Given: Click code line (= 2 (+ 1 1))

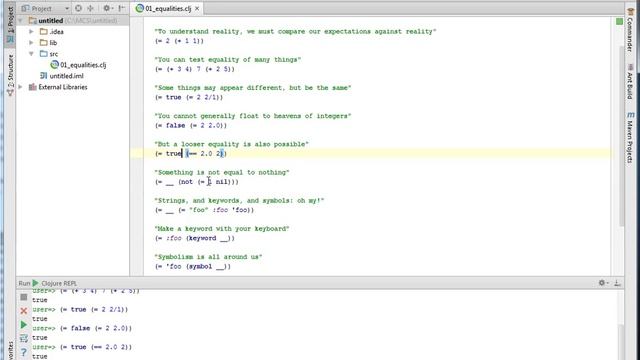Looking at the screenshot, I should click(x=179, y=41).
